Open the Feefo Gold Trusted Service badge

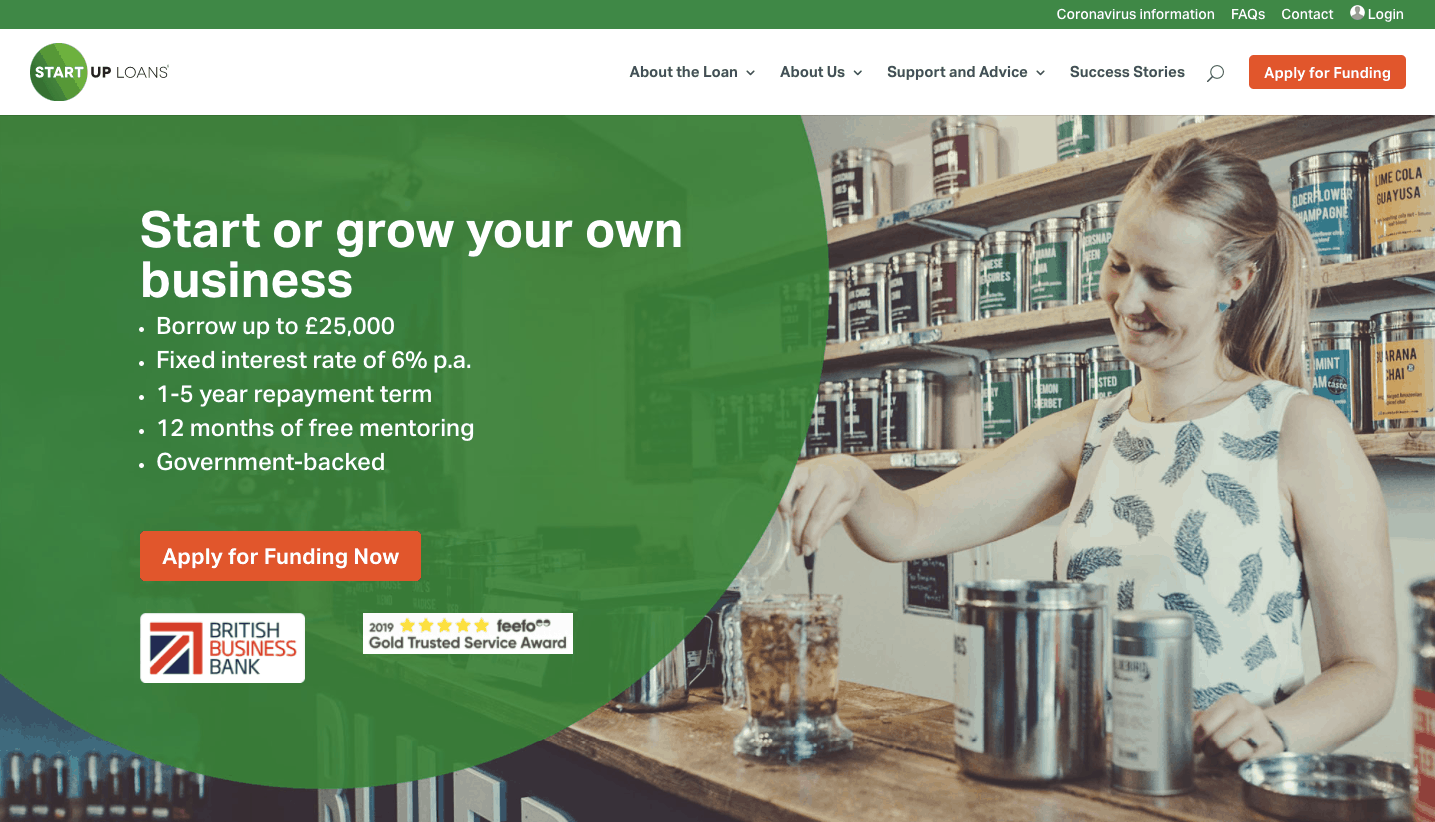(468, 633)
